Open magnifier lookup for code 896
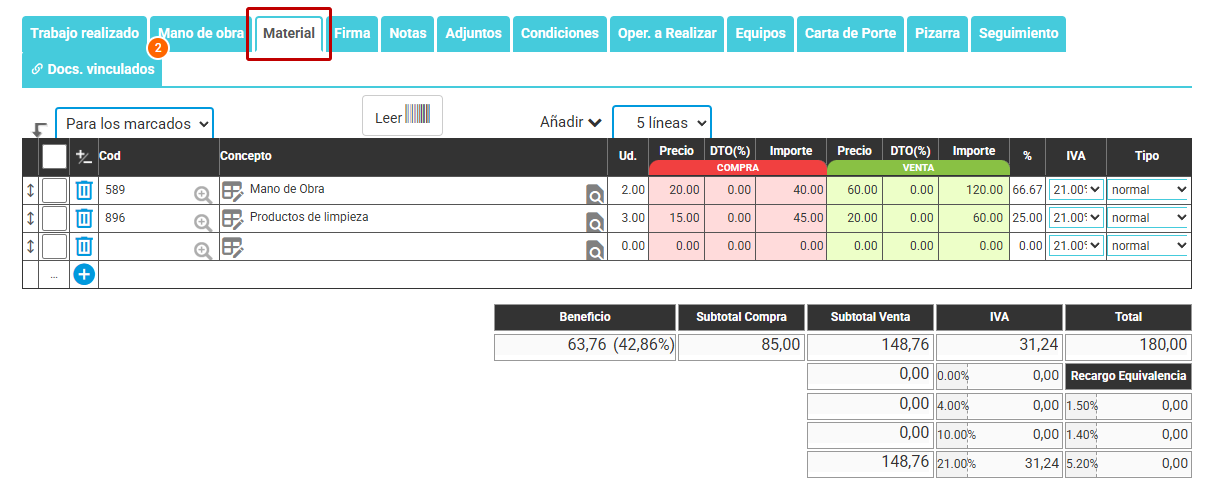The width and height of the screenshot is (1206, 501). 203,223
